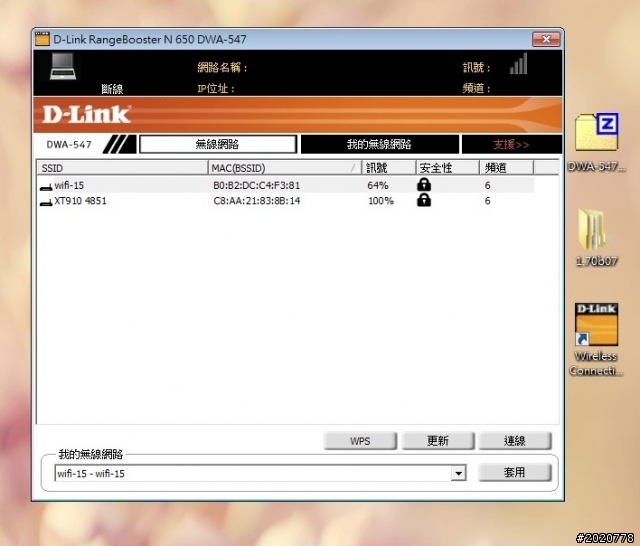
Task: Sort the list by 訊號 column header
Action: [389, 168]
